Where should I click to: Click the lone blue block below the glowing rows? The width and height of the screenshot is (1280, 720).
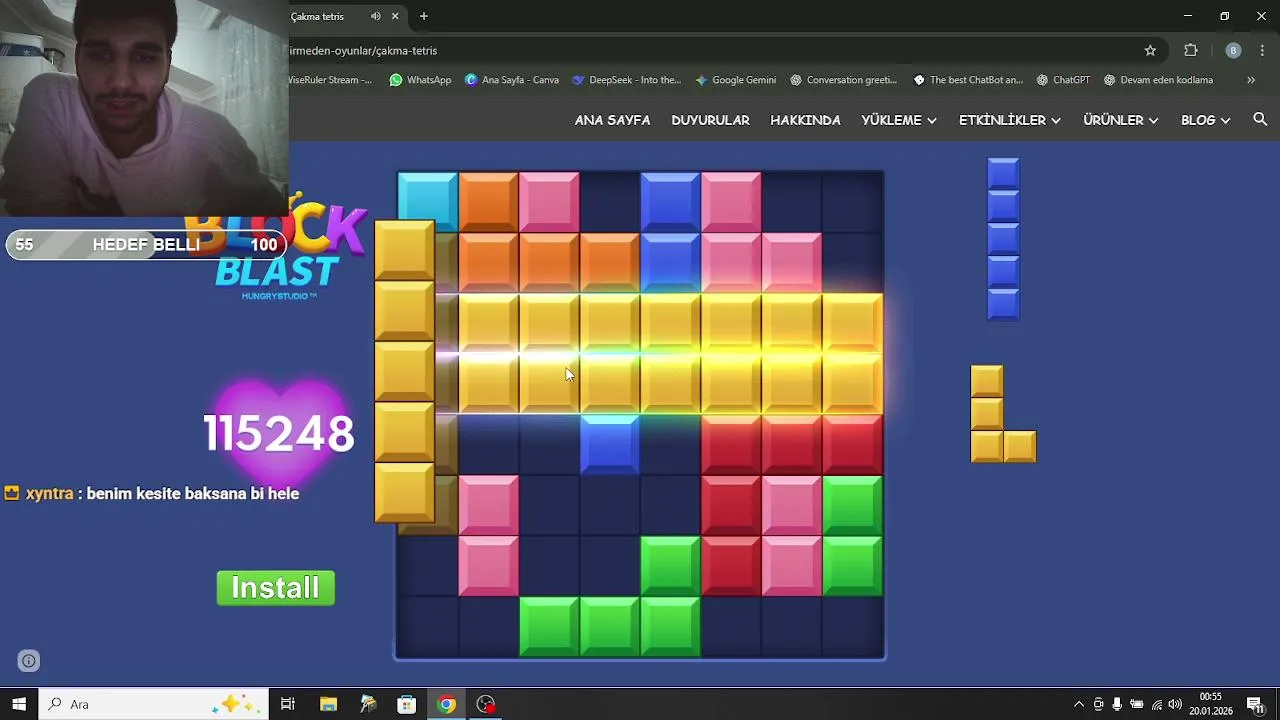coord(610,444)
